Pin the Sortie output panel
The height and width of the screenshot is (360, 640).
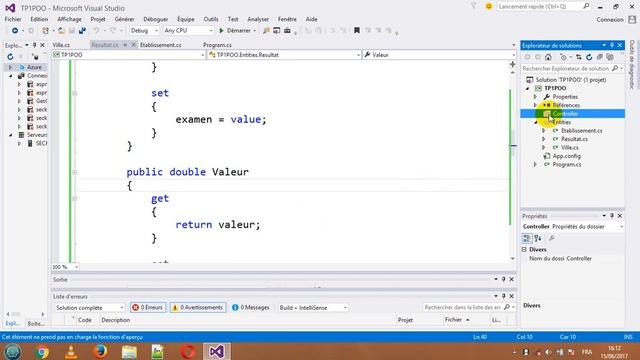(x=504, y=280)
